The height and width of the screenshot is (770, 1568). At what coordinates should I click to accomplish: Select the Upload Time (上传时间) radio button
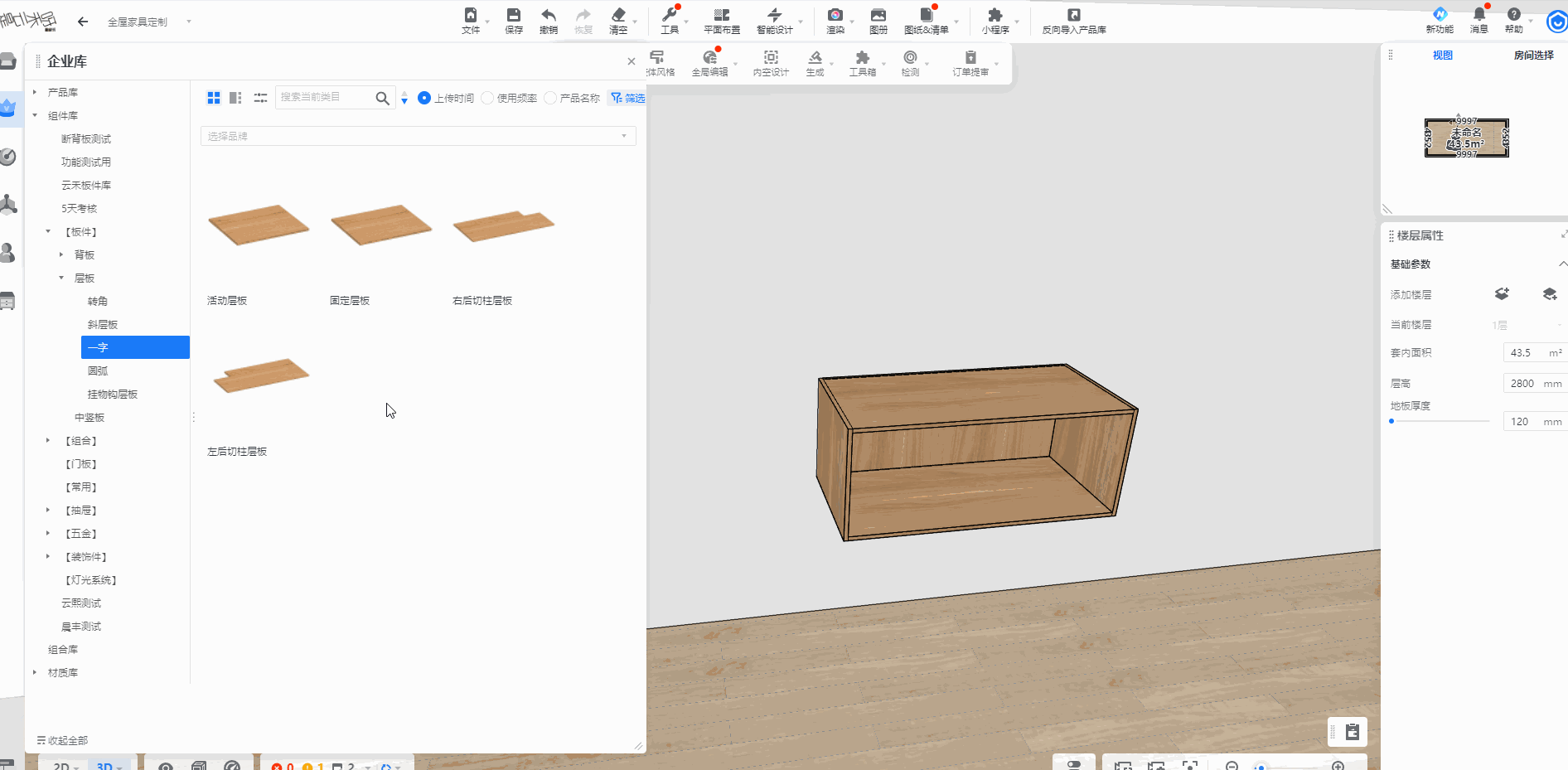tap(424, 98)
